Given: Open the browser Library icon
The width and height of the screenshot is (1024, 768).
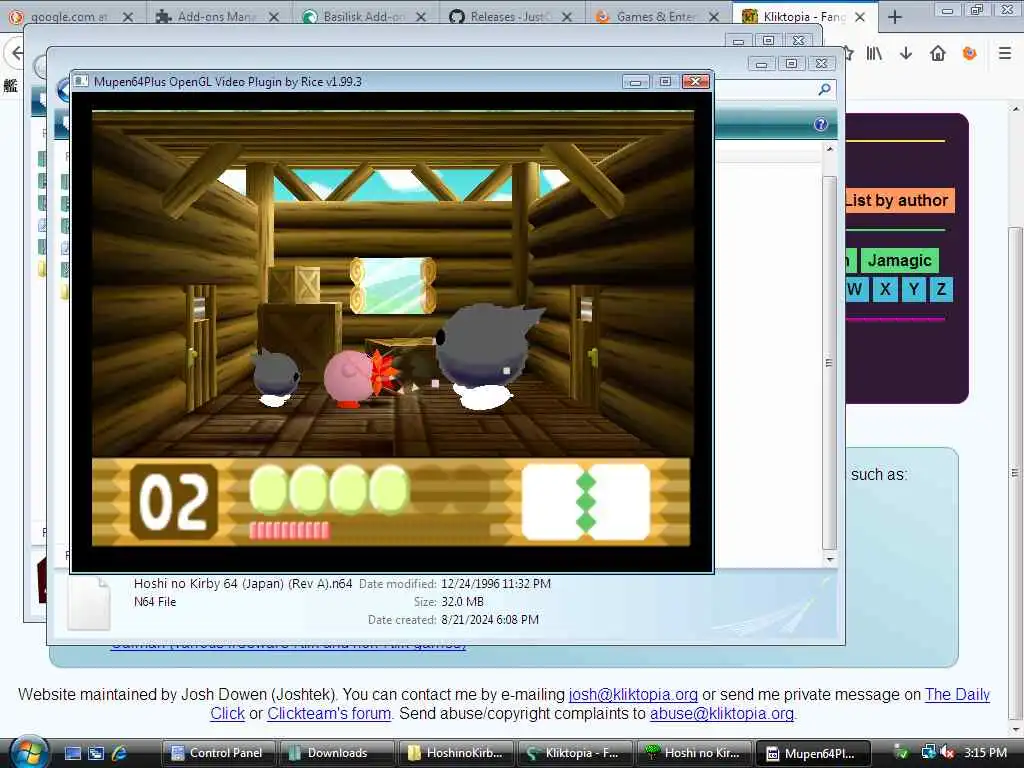Looking at the screenshot, I should click(x=874, y=54).
